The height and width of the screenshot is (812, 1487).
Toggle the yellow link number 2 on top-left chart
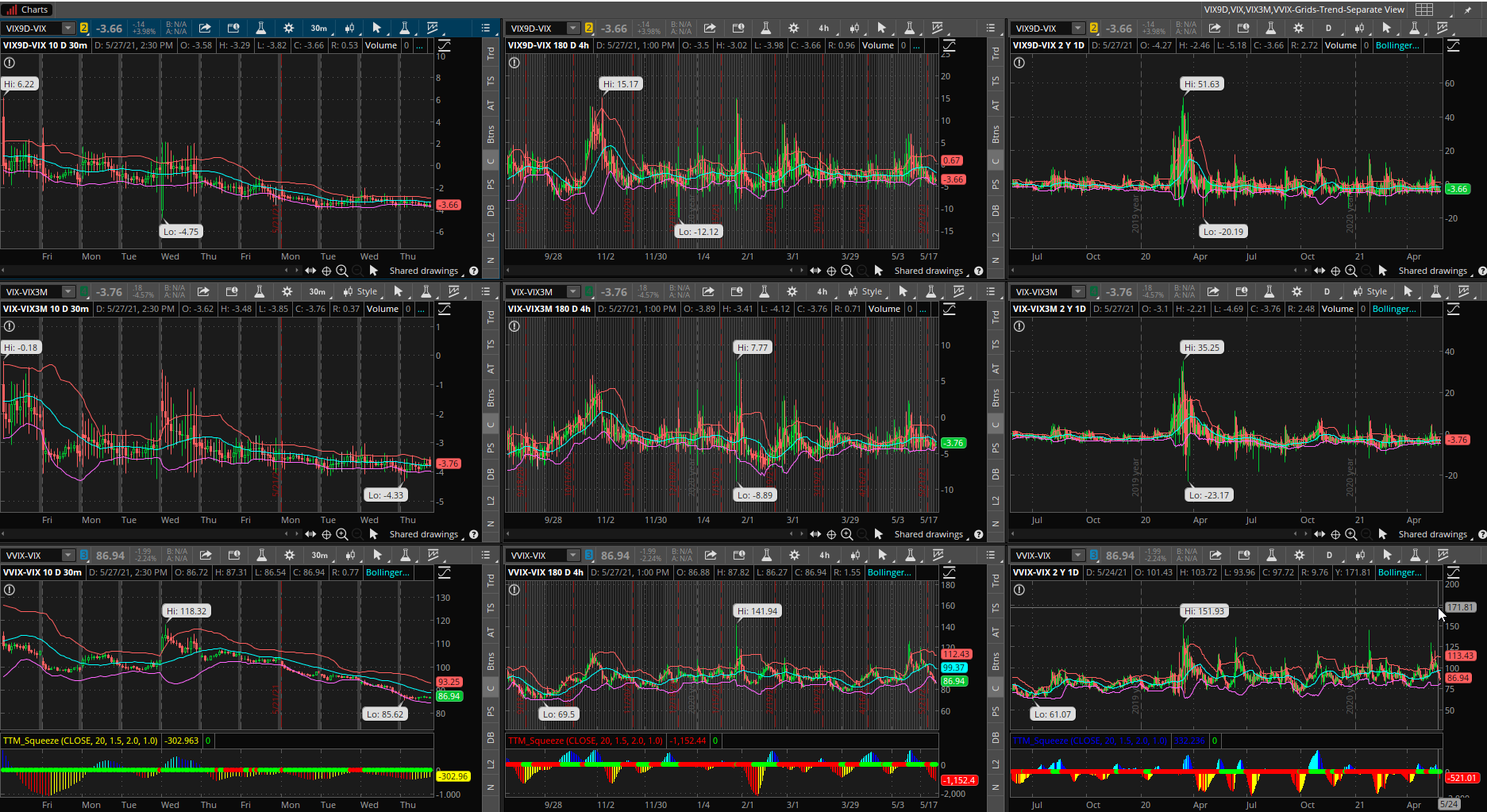[84, 28]
